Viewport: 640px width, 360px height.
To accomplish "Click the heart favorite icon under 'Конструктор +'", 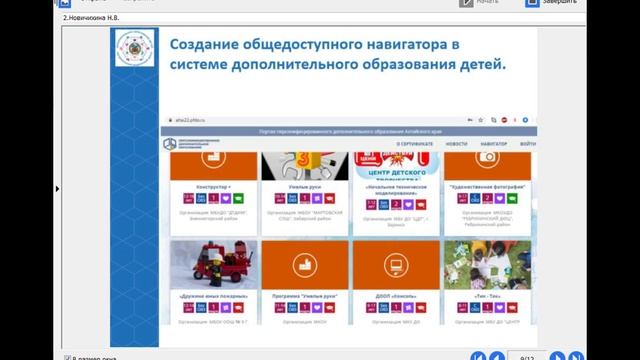I will coord(226,198).
